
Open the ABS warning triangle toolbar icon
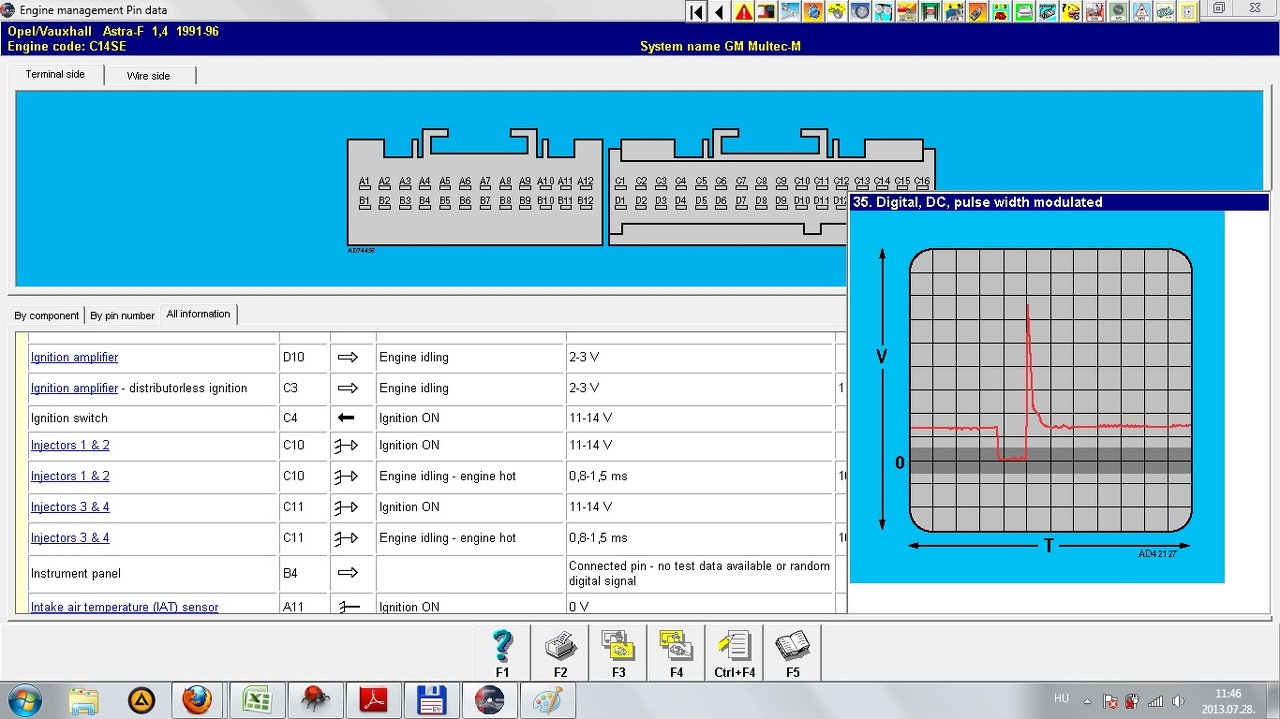pos(1142,12)
